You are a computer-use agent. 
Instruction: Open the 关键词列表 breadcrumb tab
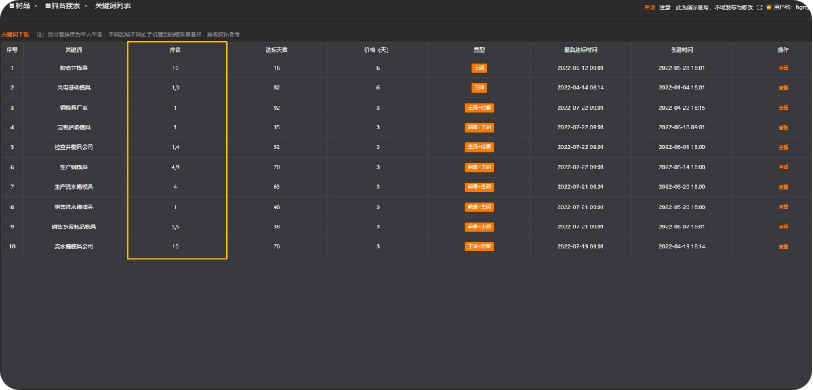pyautogui.click(x=113, y=6)
